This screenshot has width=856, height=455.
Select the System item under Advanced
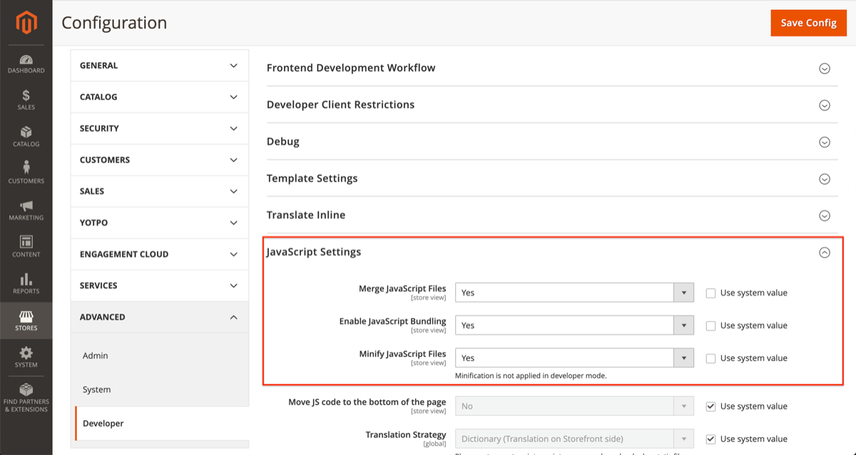[x=97, y=389]
